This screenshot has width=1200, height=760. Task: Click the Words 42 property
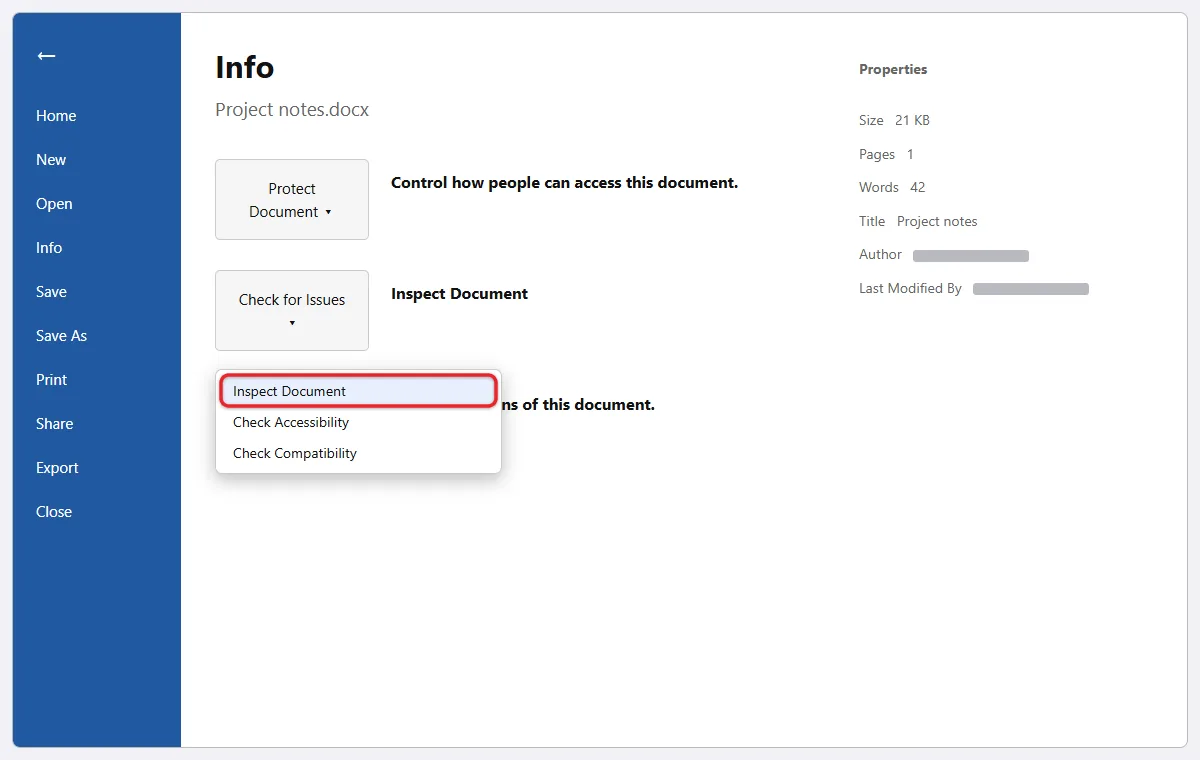click(892, 187)
